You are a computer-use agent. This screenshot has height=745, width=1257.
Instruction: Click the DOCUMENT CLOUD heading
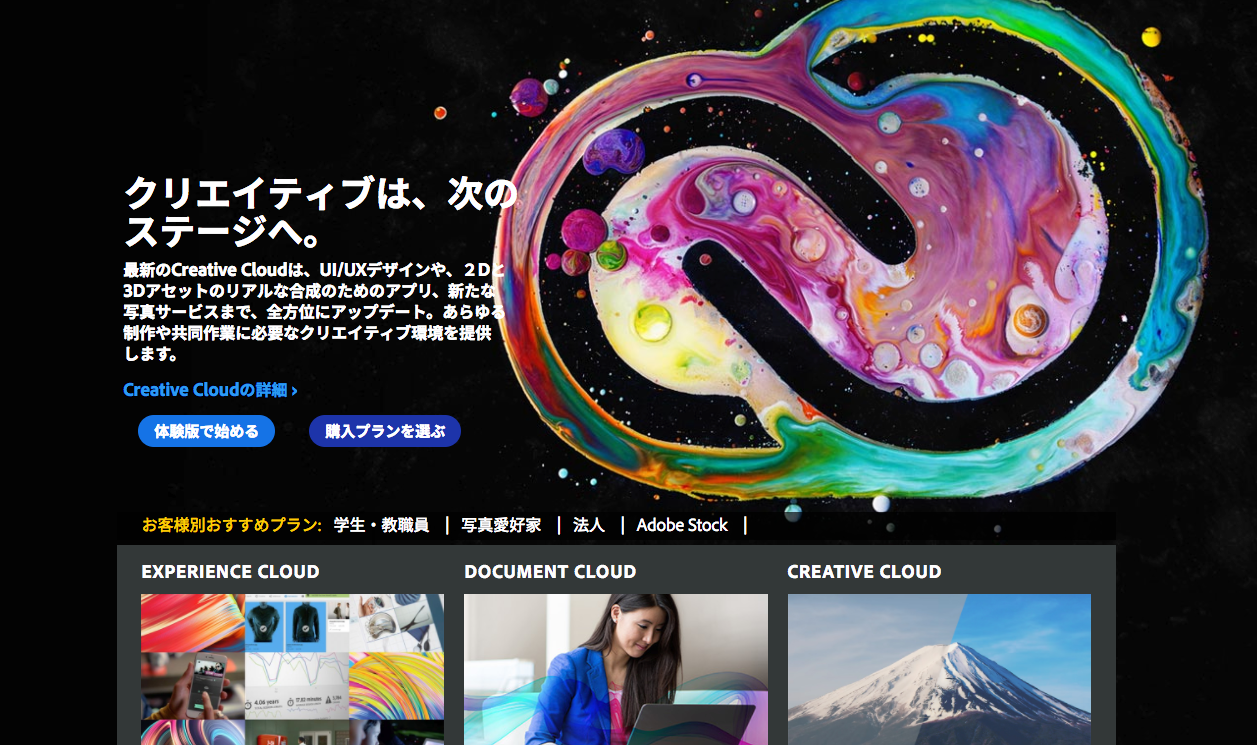point(550,572)
